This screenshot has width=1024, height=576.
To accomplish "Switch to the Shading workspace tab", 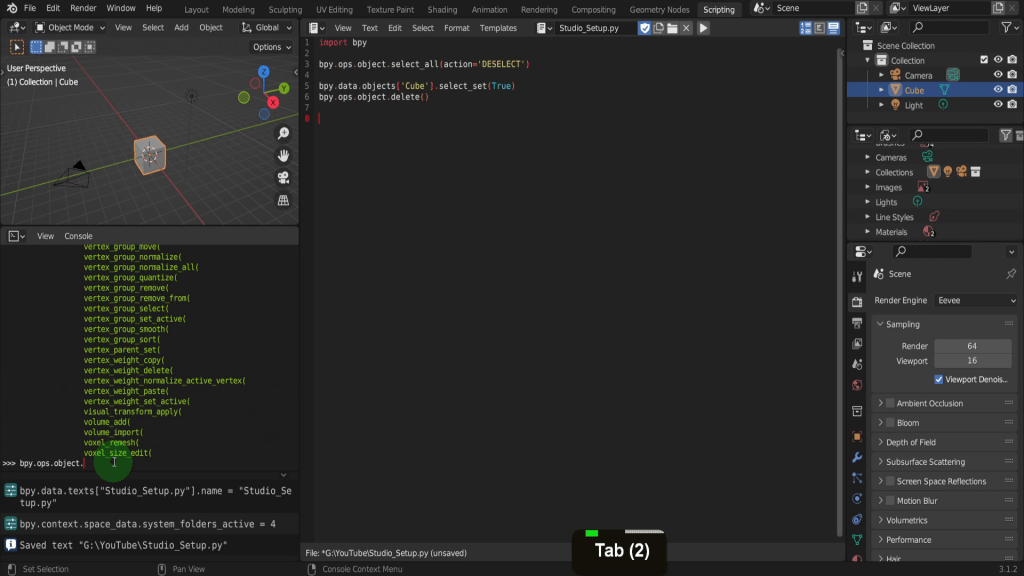I will tap(442, 9).
